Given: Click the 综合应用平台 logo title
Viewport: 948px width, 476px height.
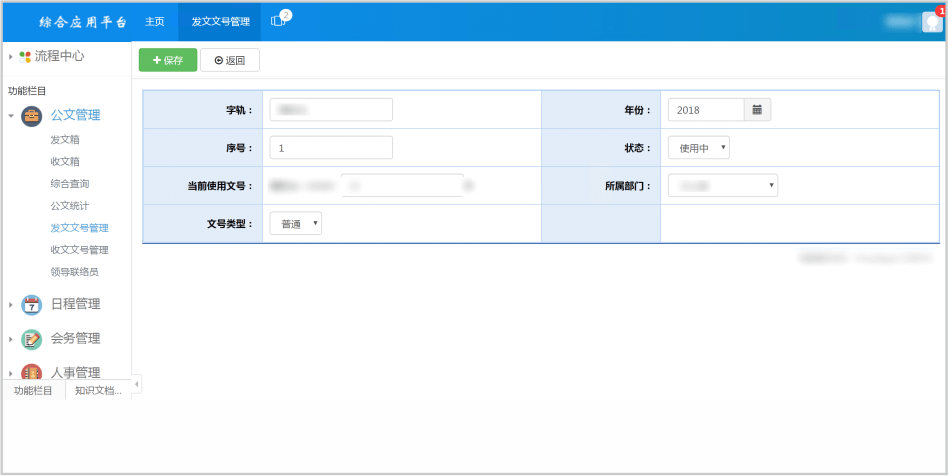Looking at the screenshot, I should point(83,22).
